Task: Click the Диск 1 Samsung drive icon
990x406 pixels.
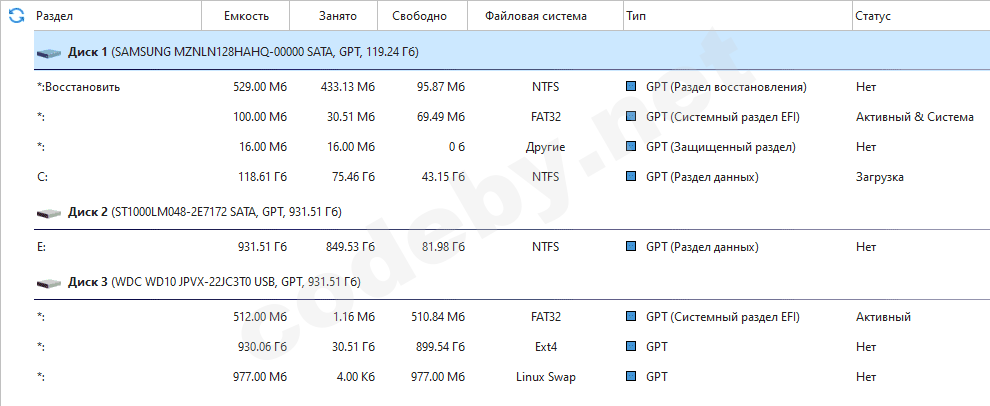Action: 49,52
